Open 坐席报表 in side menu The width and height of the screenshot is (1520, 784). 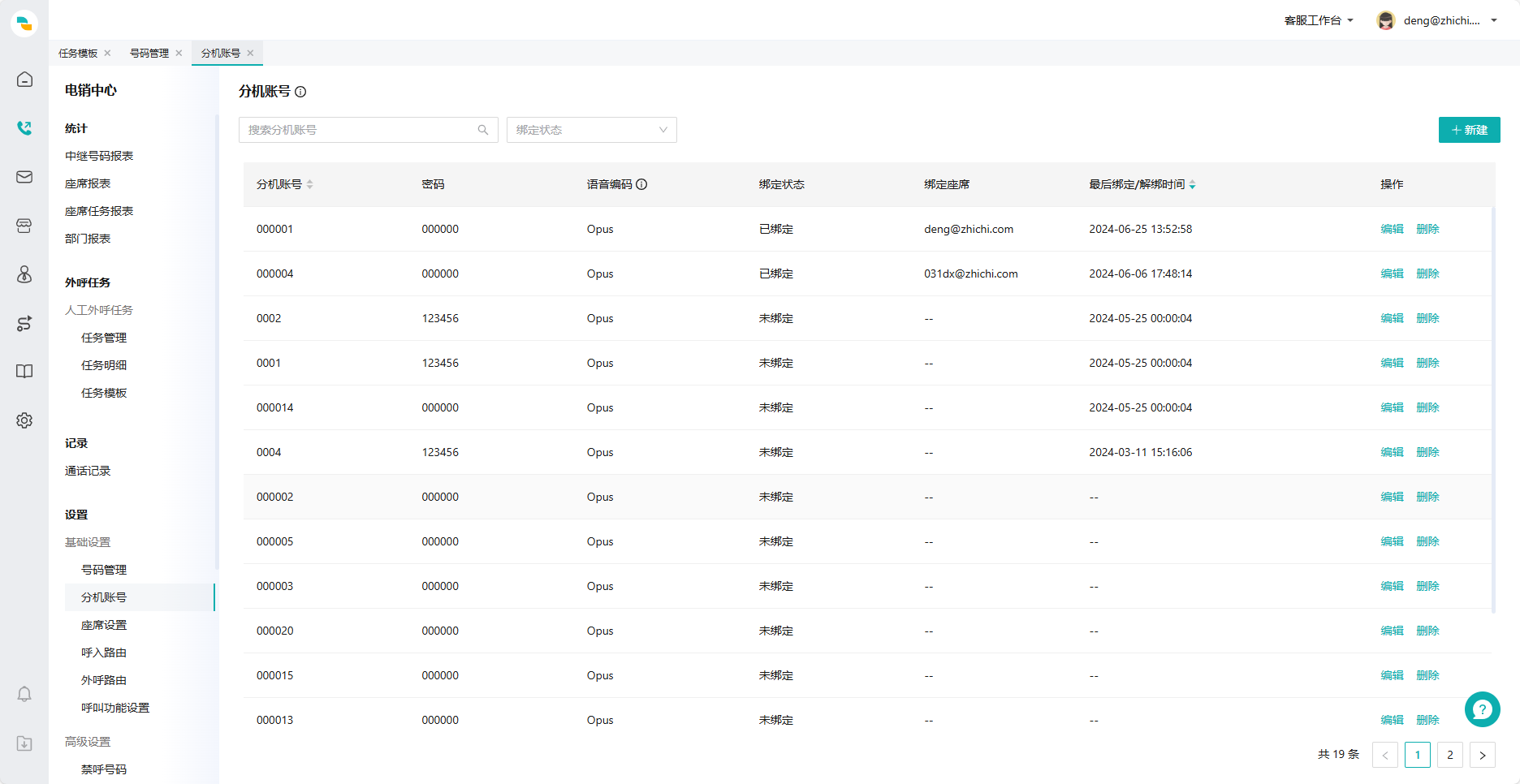pyautogui.click(x=88, y=183)
